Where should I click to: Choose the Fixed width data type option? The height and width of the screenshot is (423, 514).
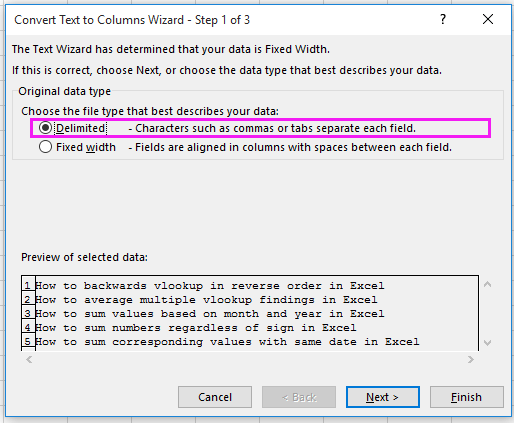[45, 147]
